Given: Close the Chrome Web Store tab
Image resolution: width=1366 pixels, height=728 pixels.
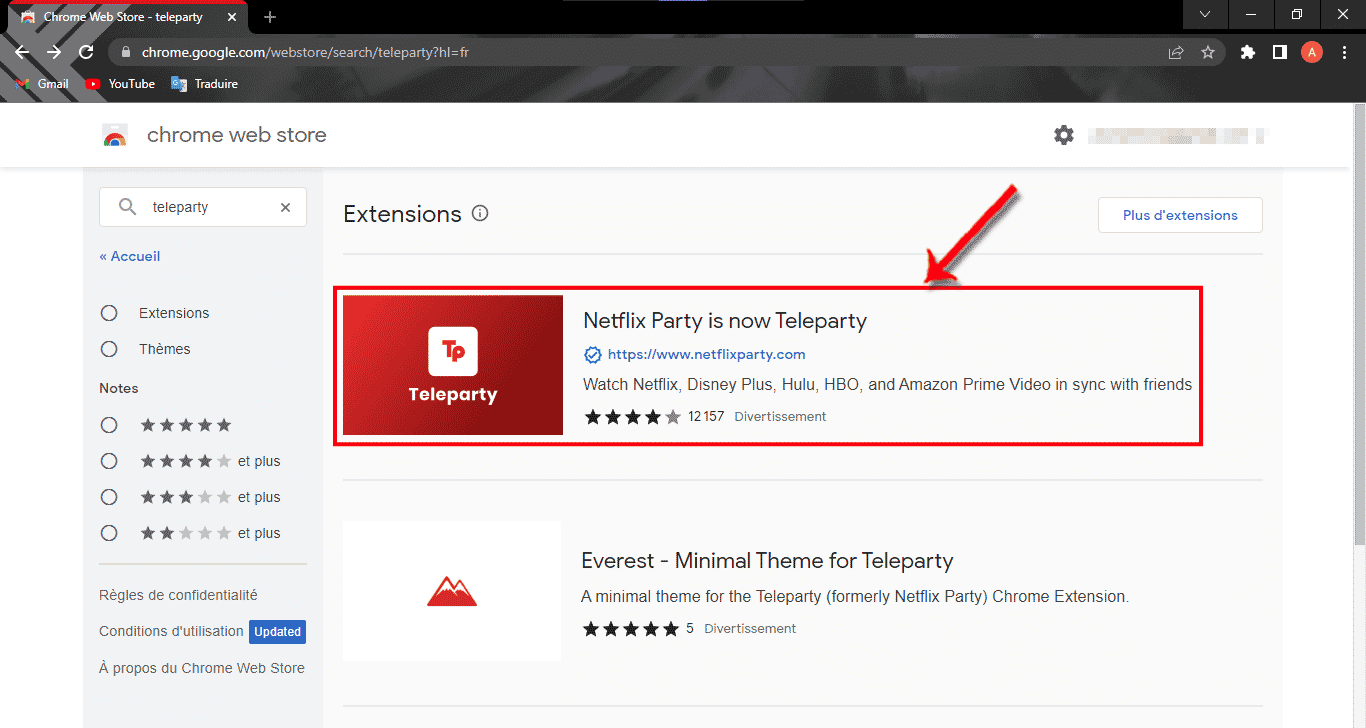Looking at the screenshot, I should [231, 17].
